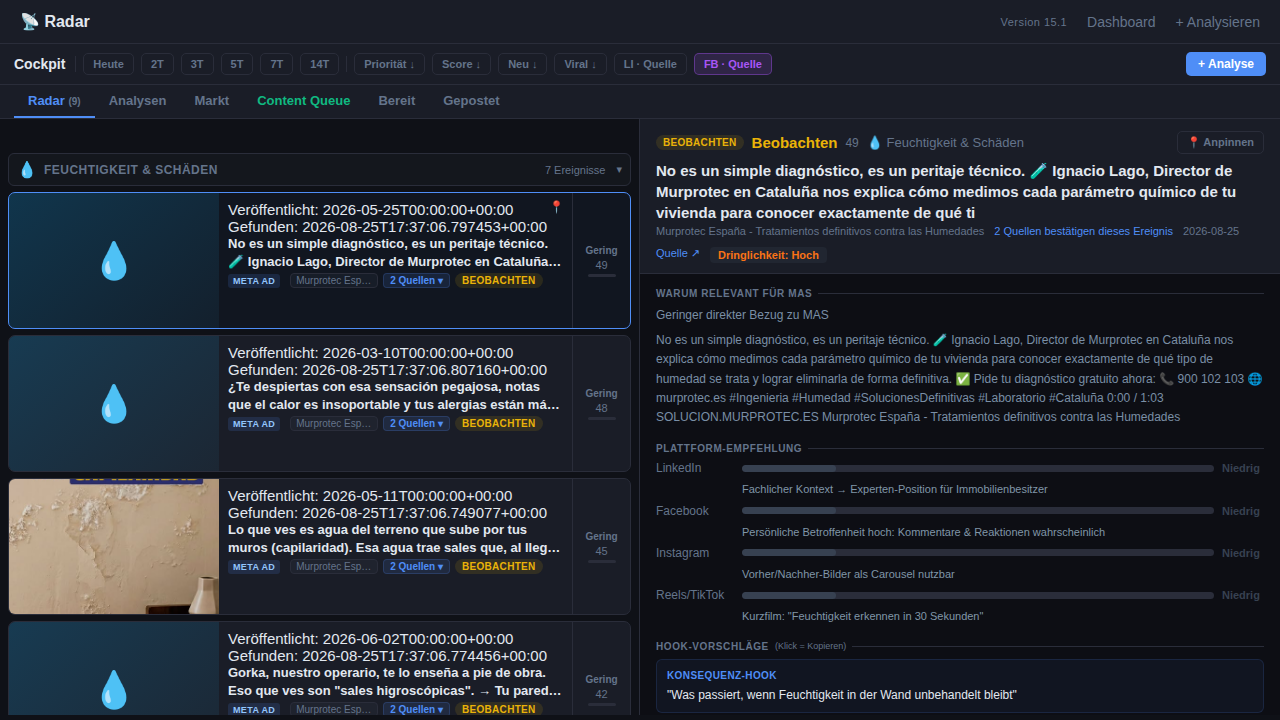Click 'Geringer direkter Bezug zu MAS'

pyautogui.click(x=742, y=314)
